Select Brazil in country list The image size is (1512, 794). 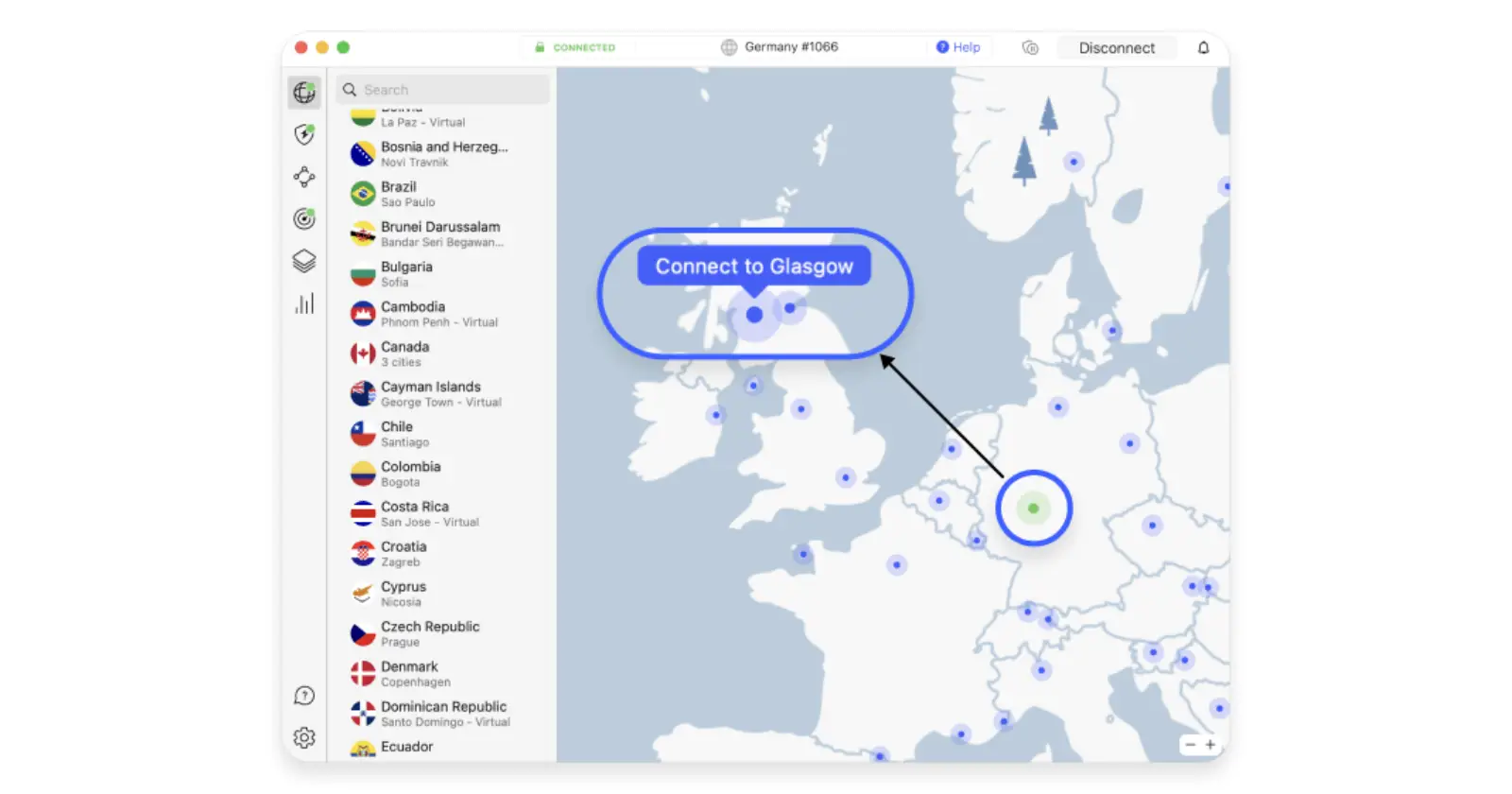click(x=443, y=194)
